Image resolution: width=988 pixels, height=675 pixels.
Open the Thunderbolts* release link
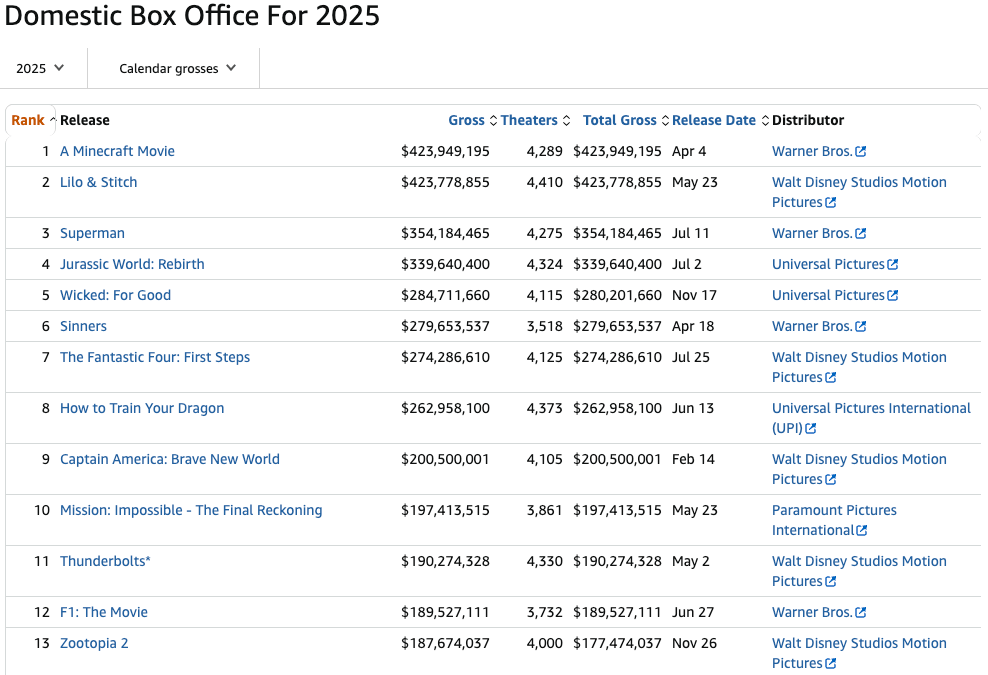click(105, 561)
